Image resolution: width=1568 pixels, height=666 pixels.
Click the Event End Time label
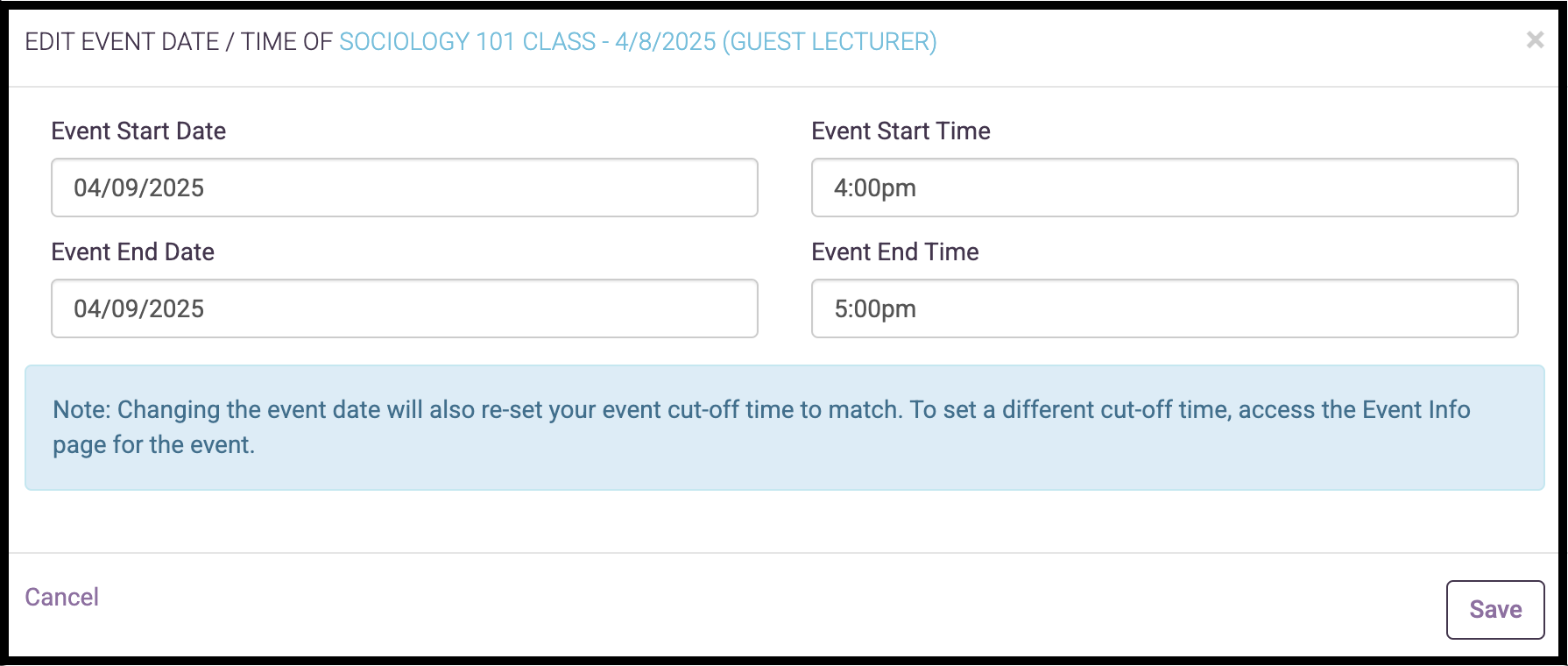[894, 252]
